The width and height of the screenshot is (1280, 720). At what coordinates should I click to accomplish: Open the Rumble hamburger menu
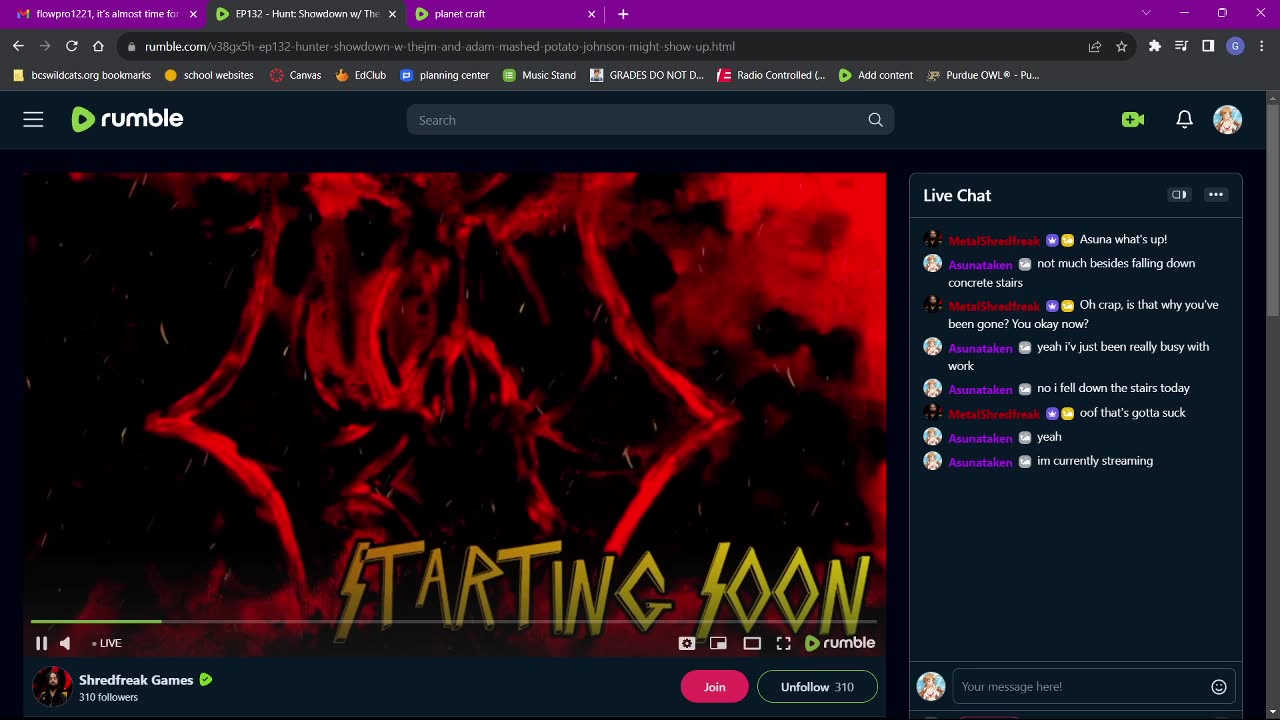point(33,120)
